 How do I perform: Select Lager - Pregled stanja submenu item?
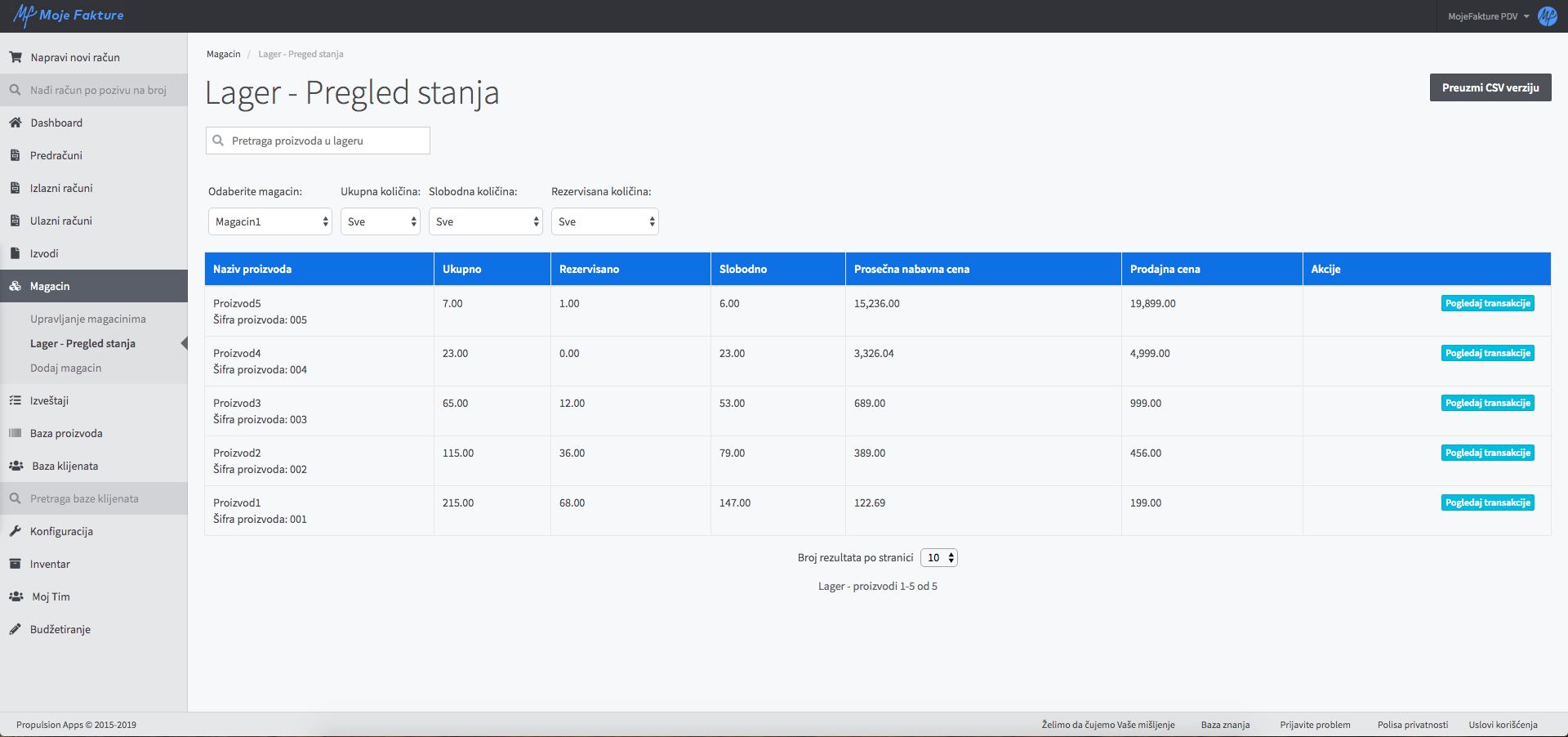(x=82, y=343)
